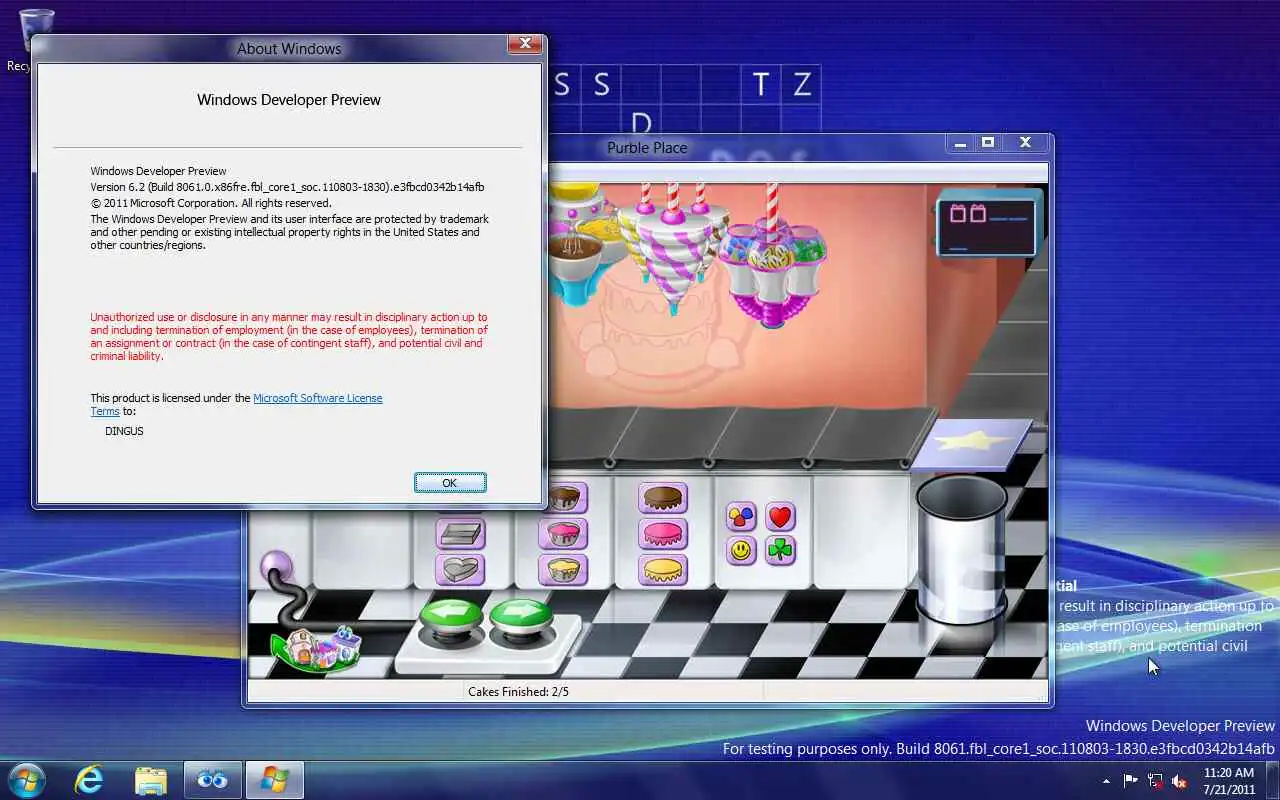The width and height of the screenshot is (1280, 800).
Task: Click the purple star order platform
Action: pyautogui.click(x=970, y=443)
